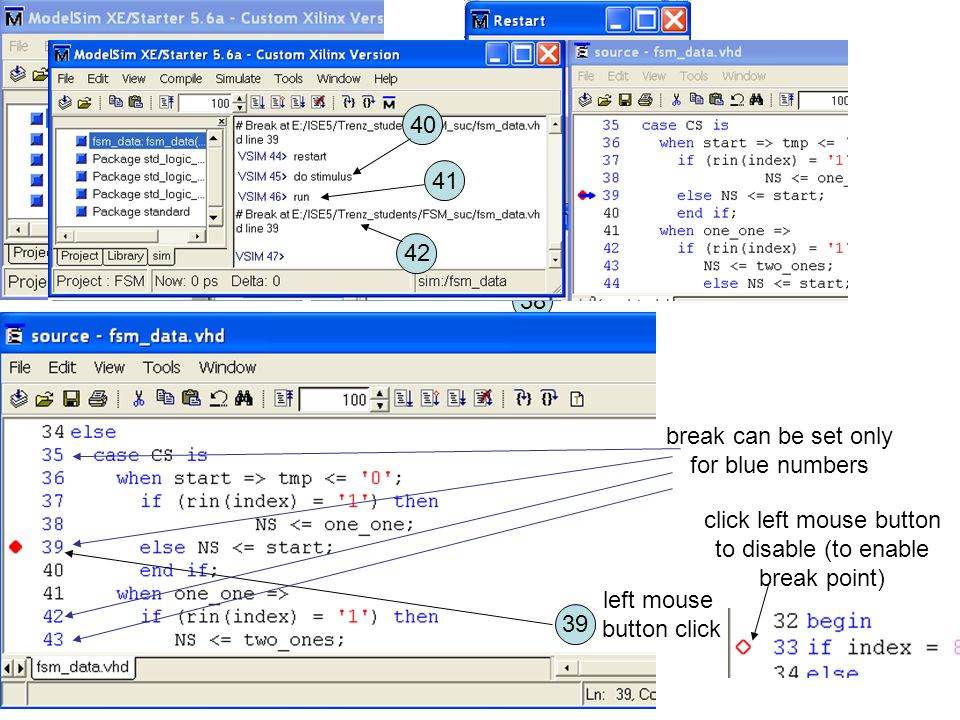Screen dimensions: 960x720
Task: Click the copy icon in lower source window
Action: pyautogui.click(x=165, y=399)
